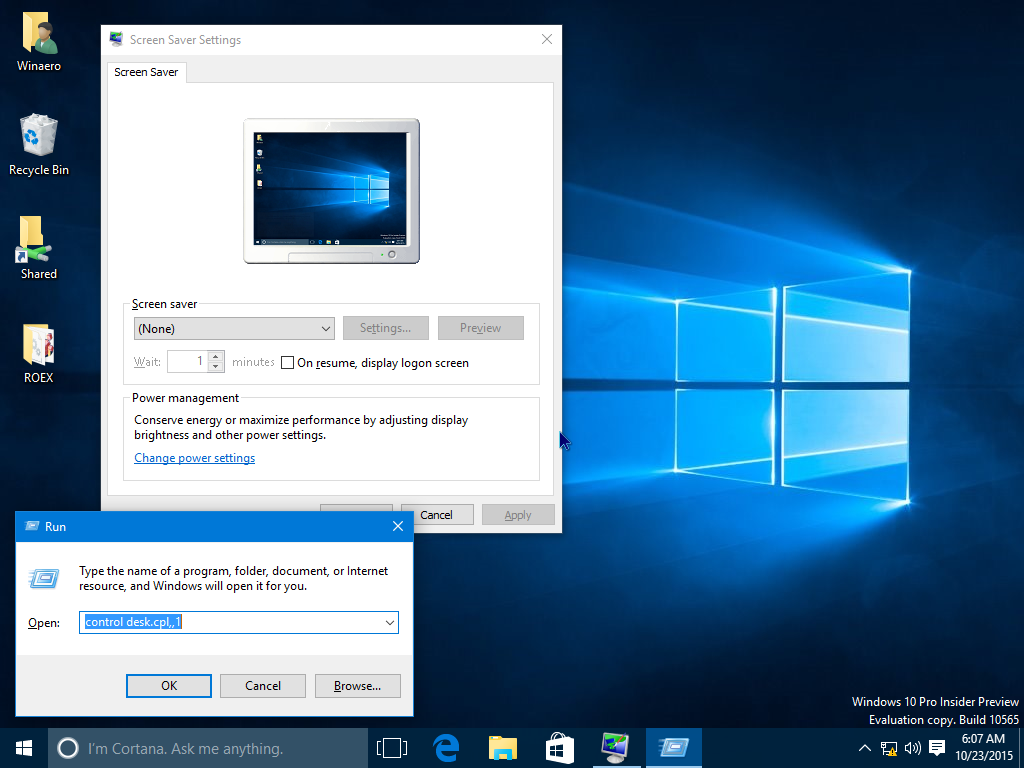Cancel the Screen Saver Settings dialog
Screen dimensions: 1024x768
pyautogui.click(x=437, y=515)
